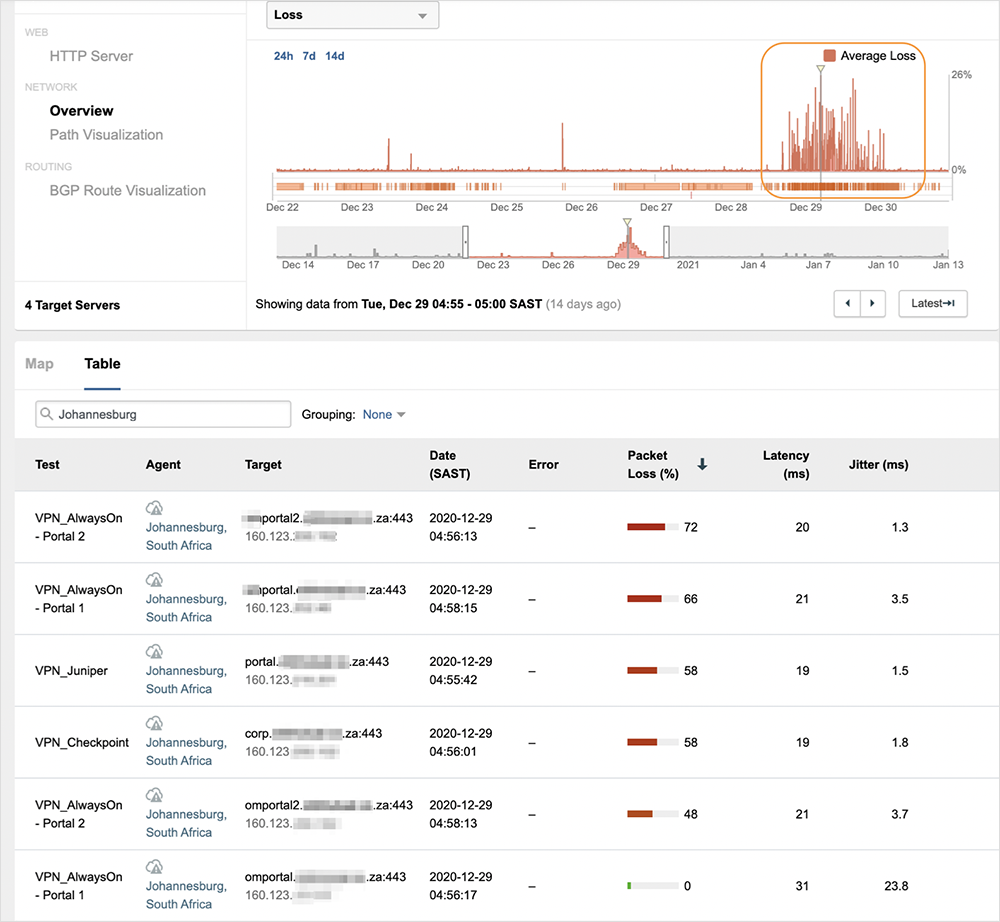The height and width of the screenshot is (922, 1000).
Task: Click cloud agent icon in VPN_Juniper row
Action: pos(154,651)
